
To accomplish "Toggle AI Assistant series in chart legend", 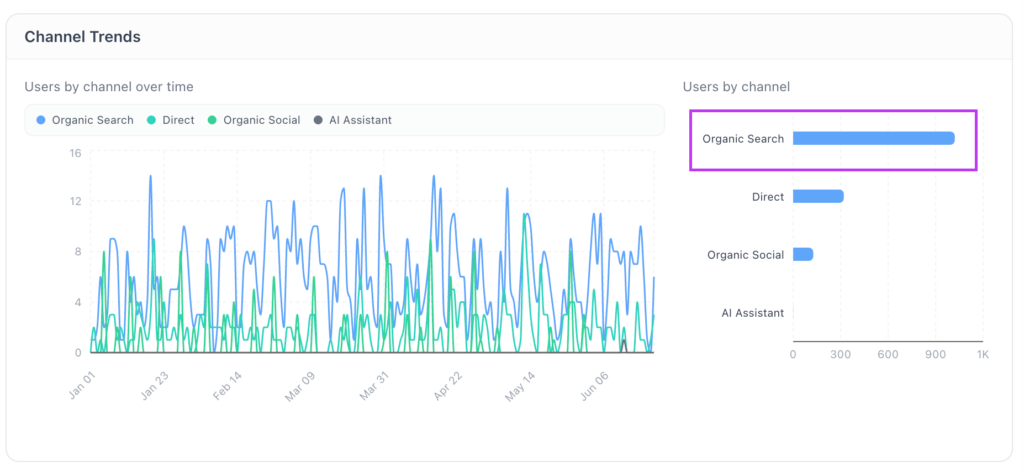I will point(353,120).
